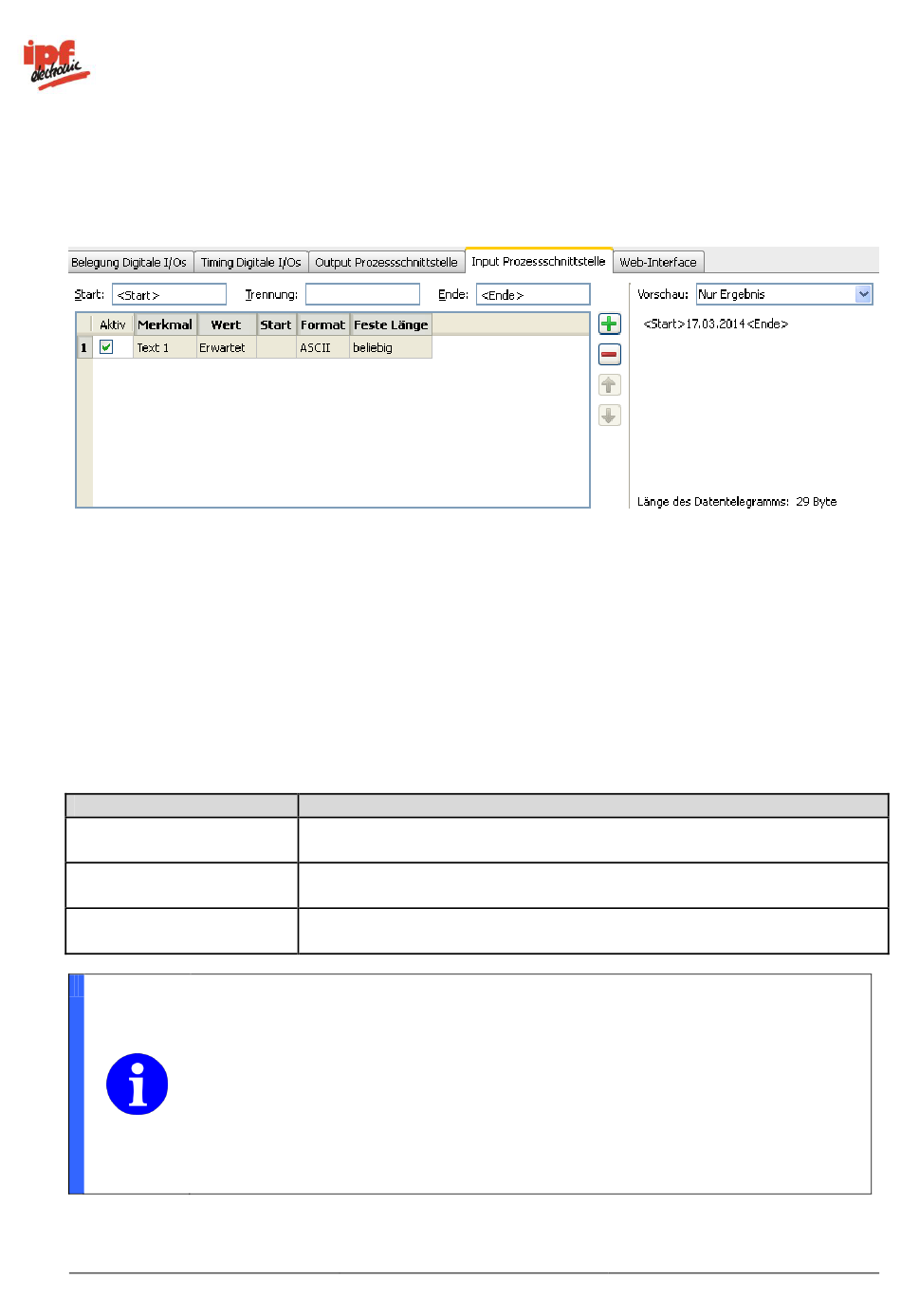901x1316 pixels.
Task: Click the Format column header
Action: [x=323, y=324]
